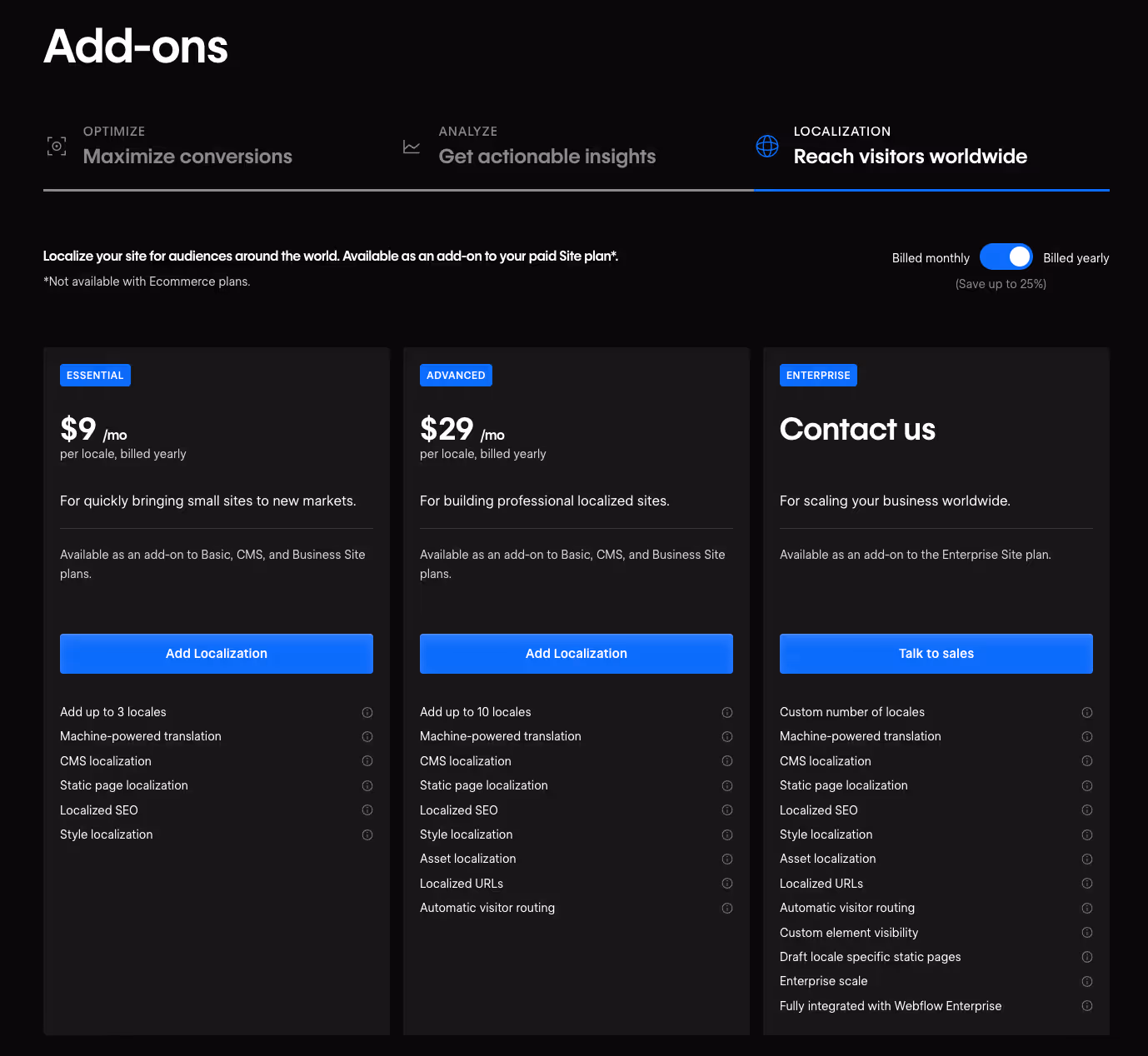Click info icon beside Add up to 10 locales

pyautogui.click(x=726, y=712)
